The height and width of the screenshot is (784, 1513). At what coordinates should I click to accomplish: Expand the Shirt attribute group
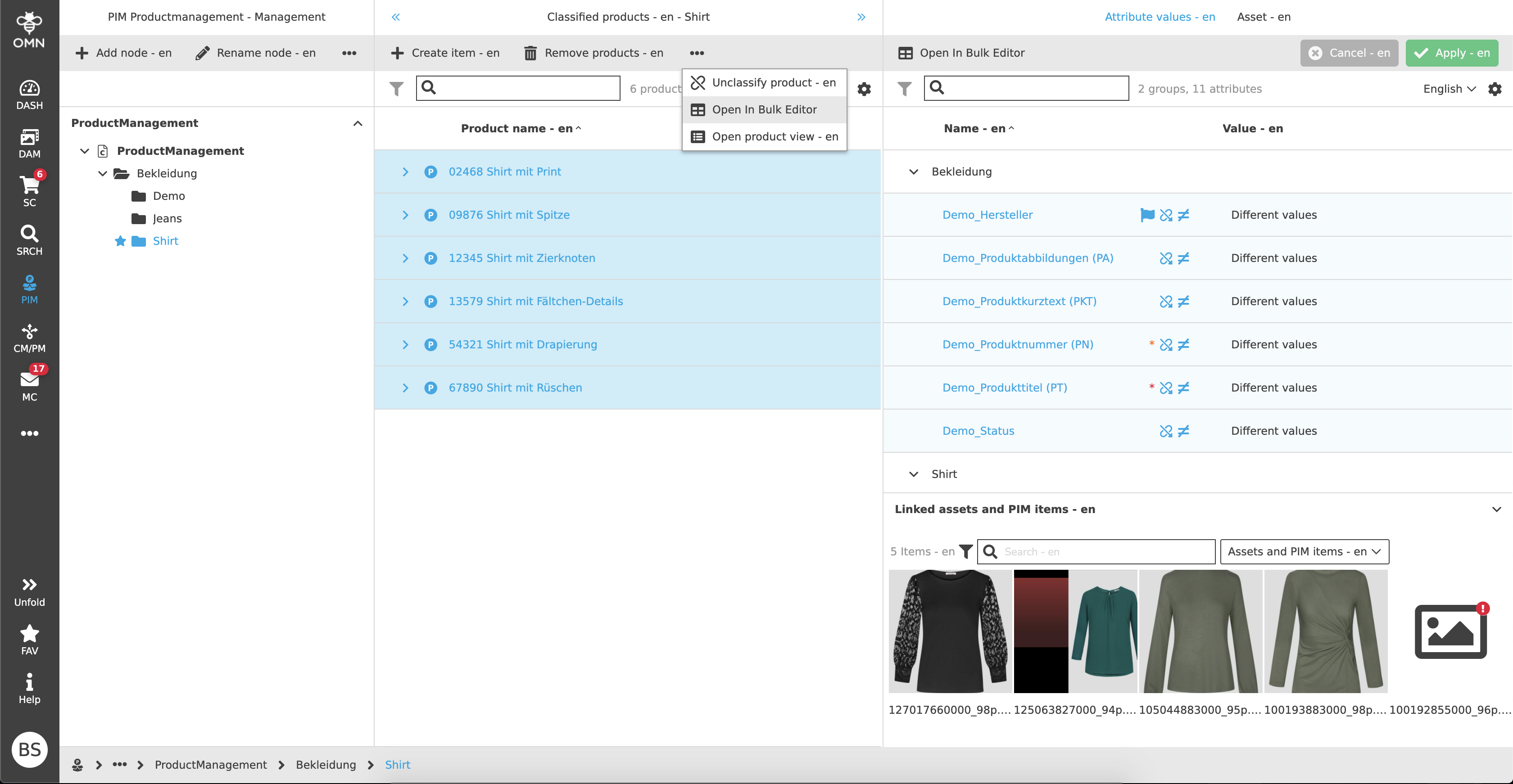point(913,473)
